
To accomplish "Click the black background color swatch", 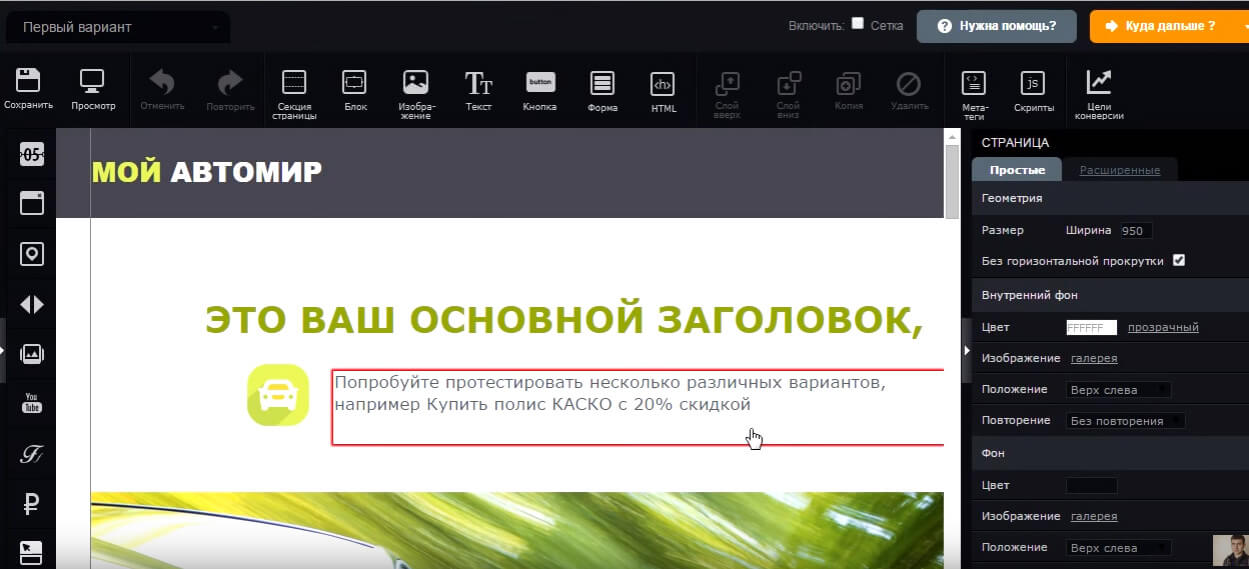I will (x=1091, y=485).
